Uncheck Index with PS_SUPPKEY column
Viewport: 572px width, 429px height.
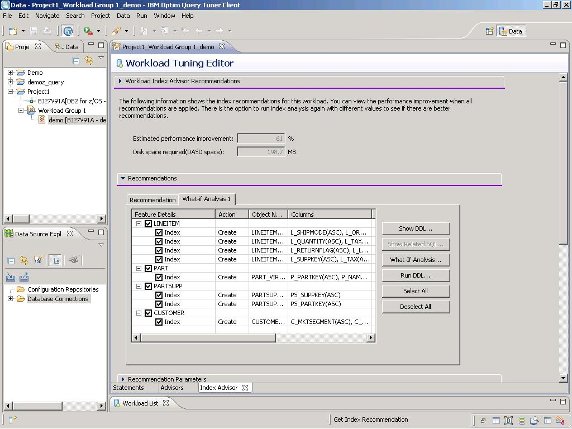(159, 295)
